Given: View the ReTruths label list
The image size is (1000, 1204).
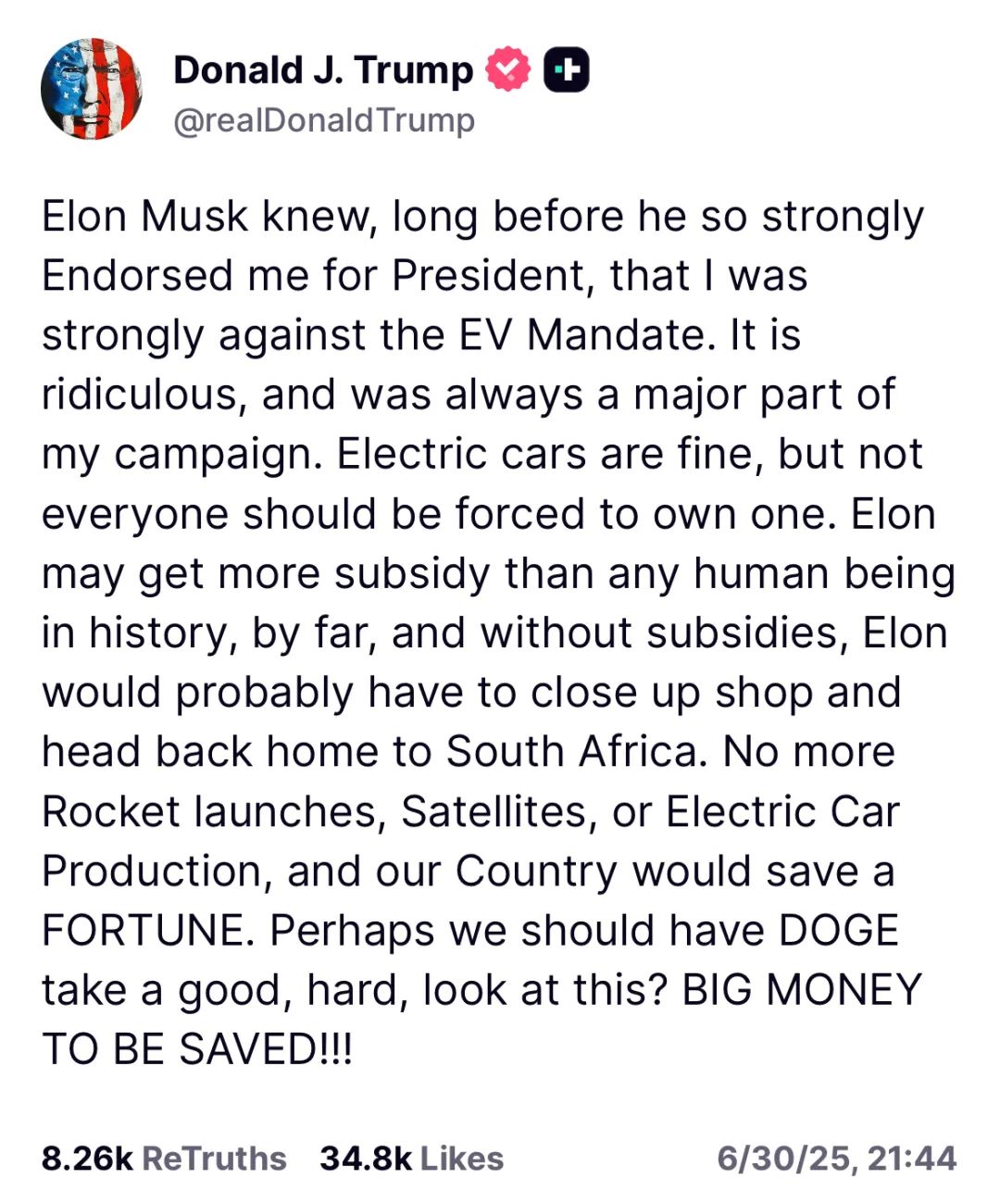Looking at the screenshot, I should click(215, 1159).
